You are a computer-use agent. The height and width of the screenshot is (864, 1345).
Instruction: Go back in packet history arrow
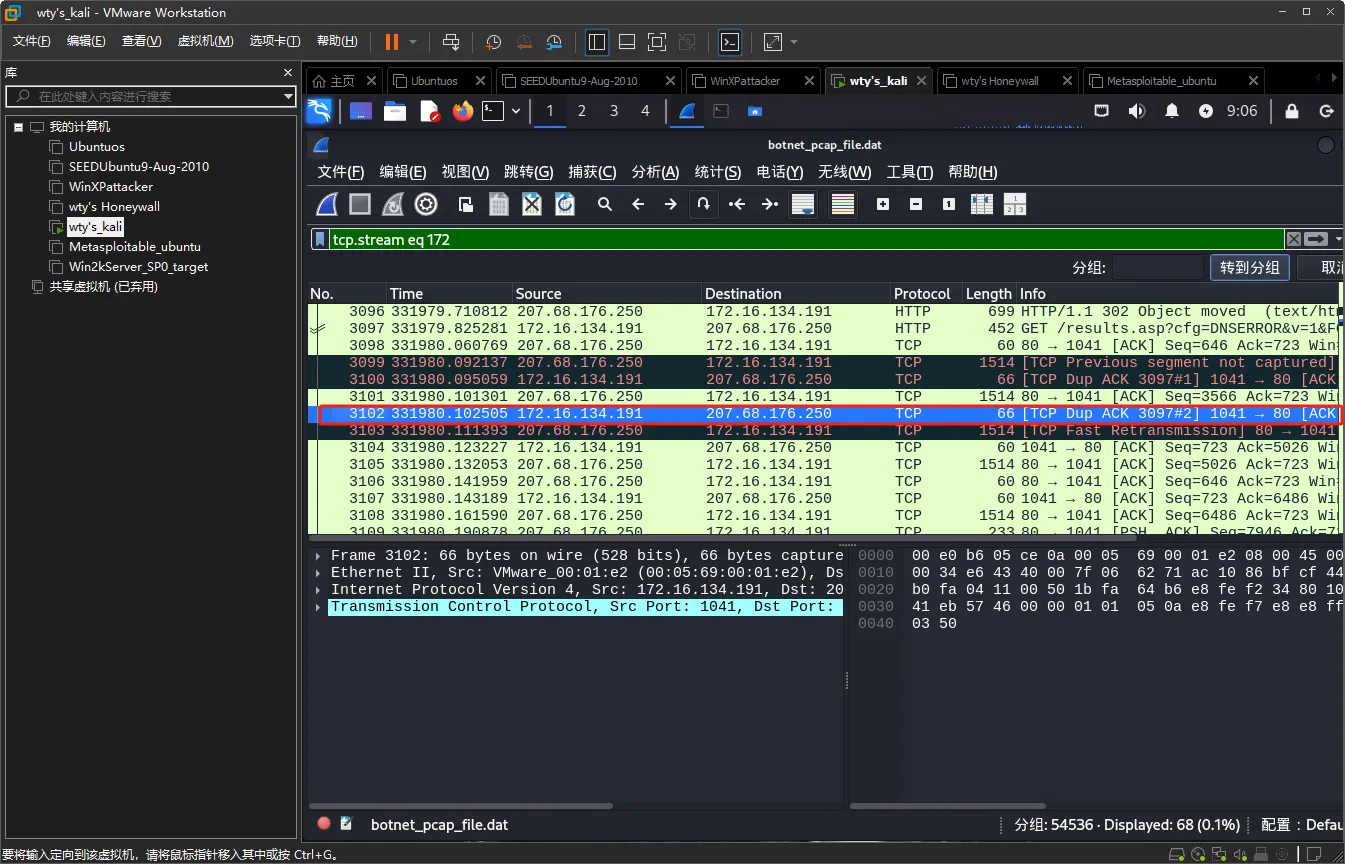coord(638,204)
